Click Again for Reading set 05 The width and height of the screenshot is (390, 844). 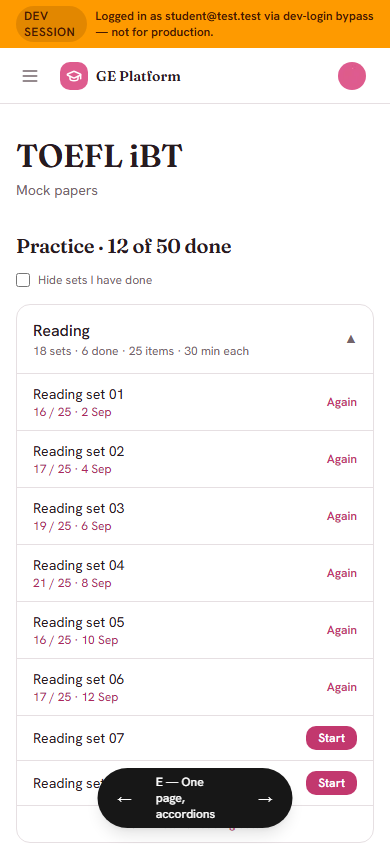(x=342, y=630)
